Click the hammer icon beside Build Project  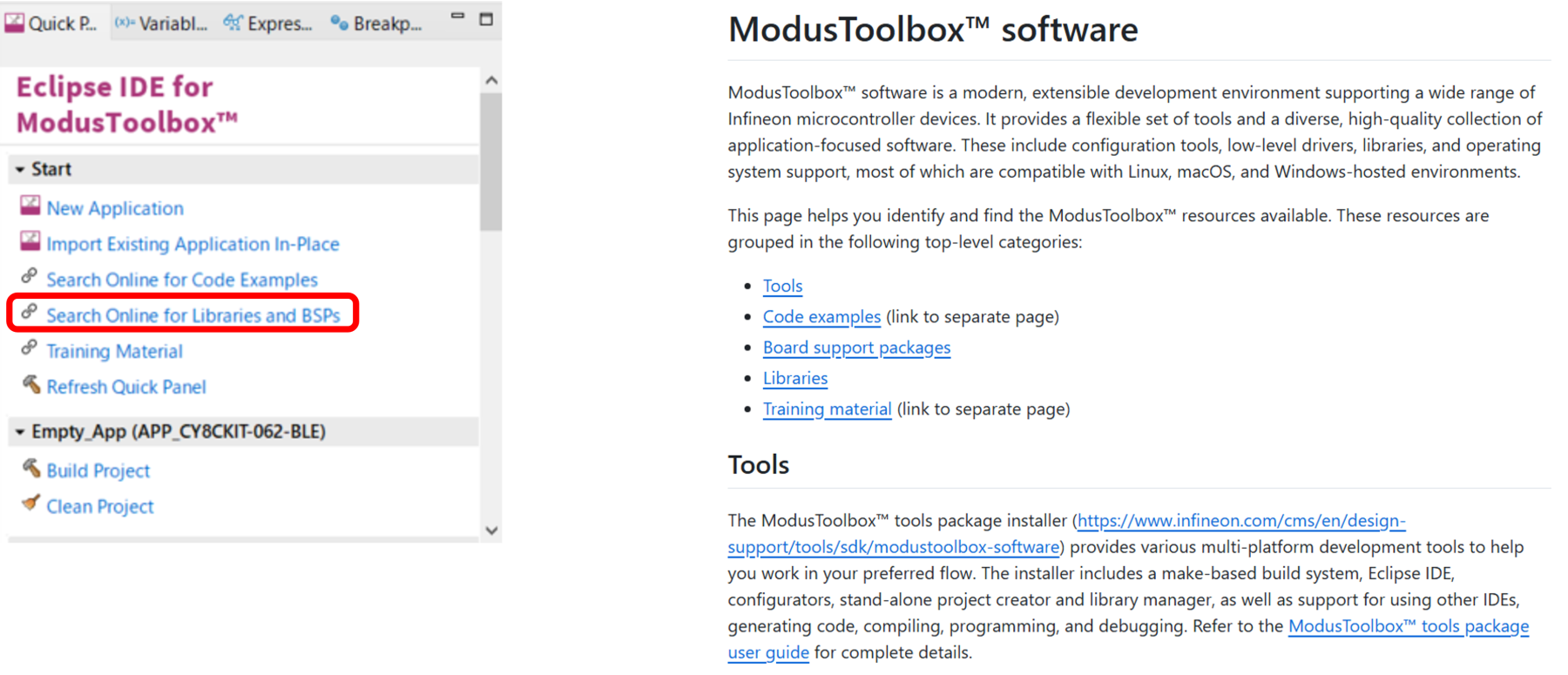click(x=31, y=468)
